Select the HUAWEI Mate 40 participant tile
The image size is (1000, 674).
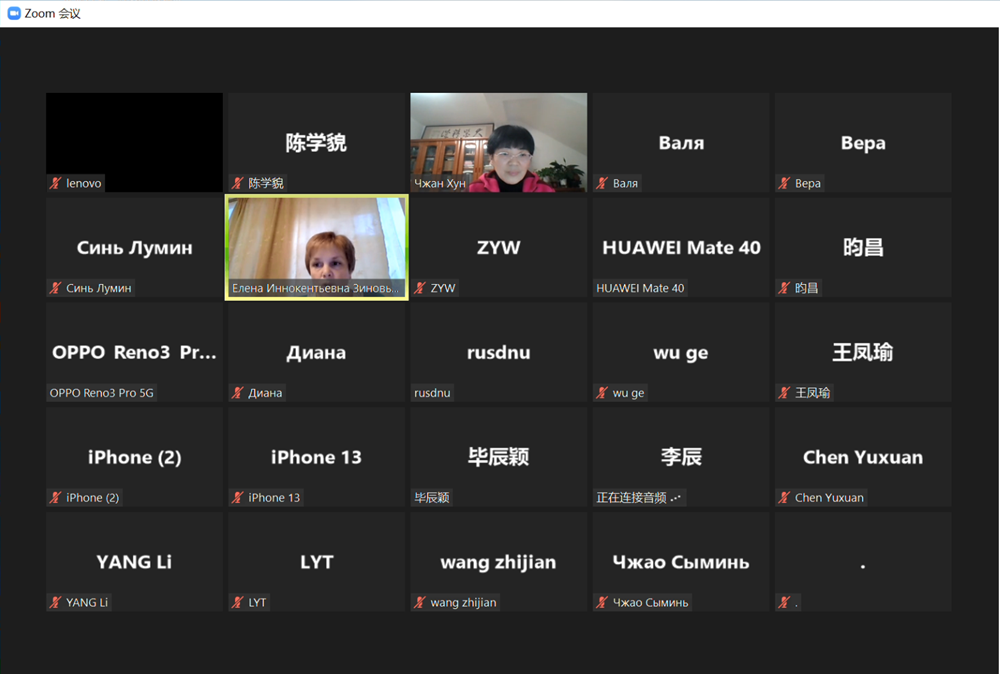pos(680,247)
